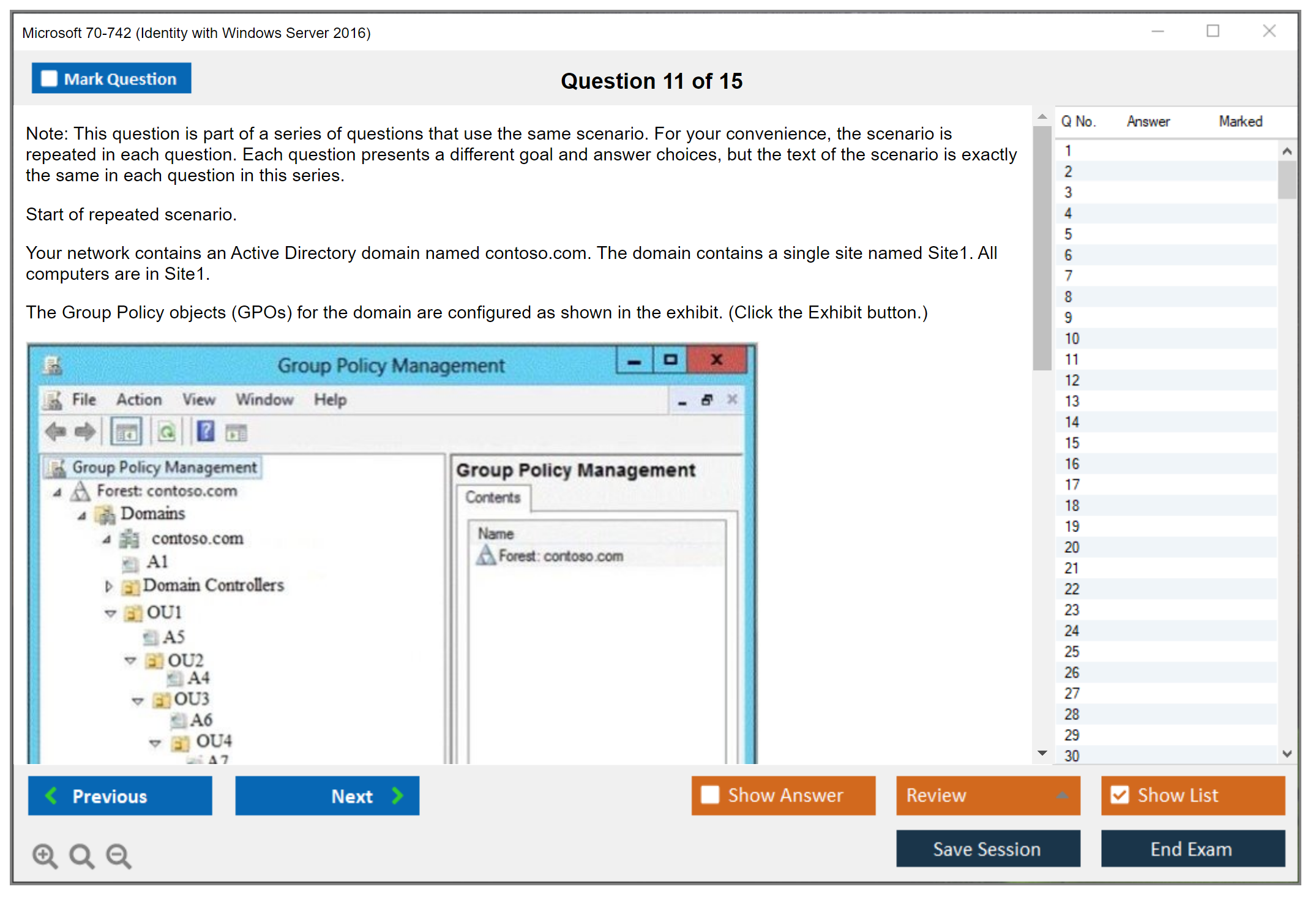Image resolution: width=1316 pixels, height=900 pixels.
Task: Click the End Exam button
Action: point(1192,849)
